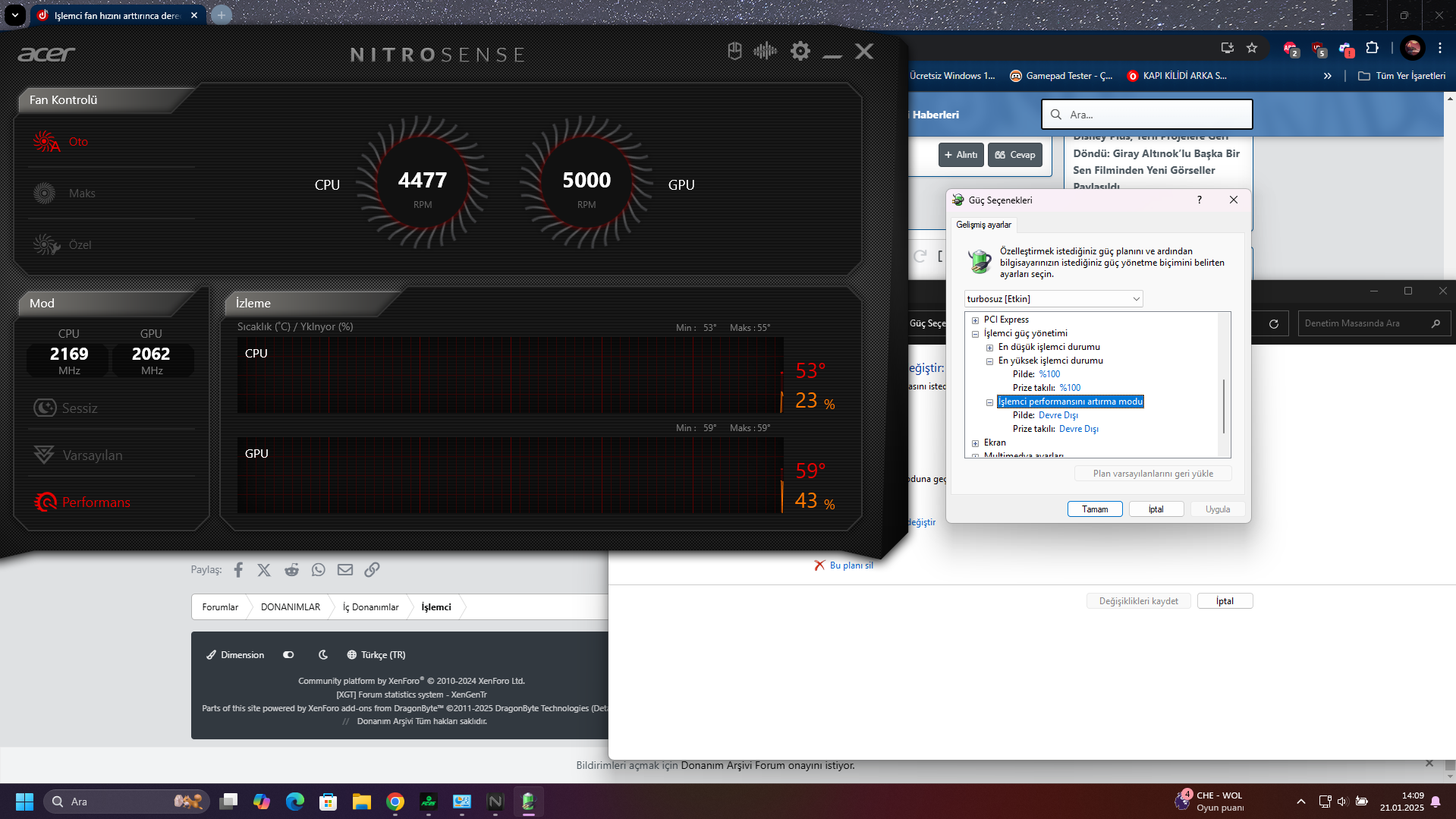Open Türkçe (TR) language chooser

click(376, 655)
